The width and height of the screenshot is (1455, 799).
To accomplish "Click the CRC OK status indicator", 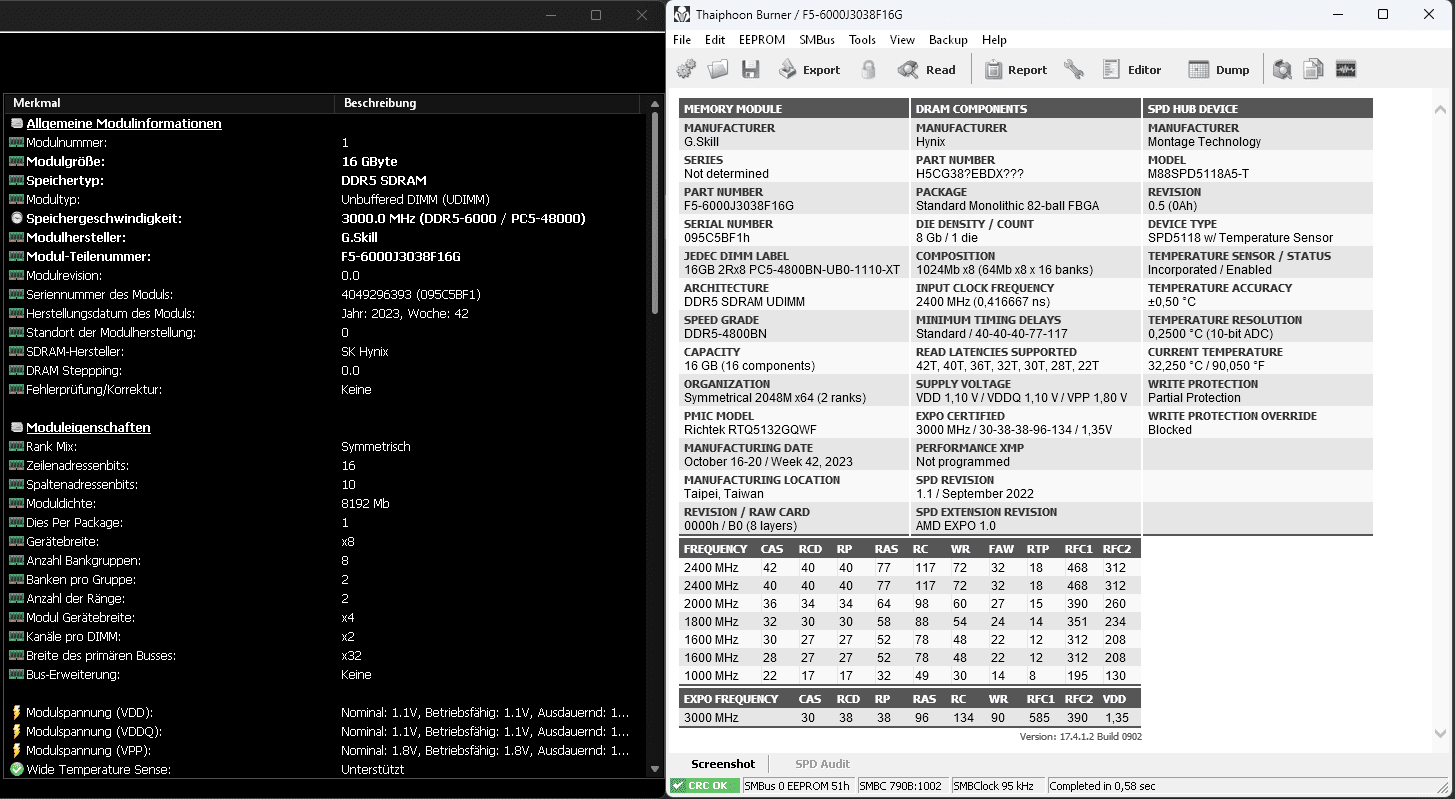I will (x=705, y=786).
